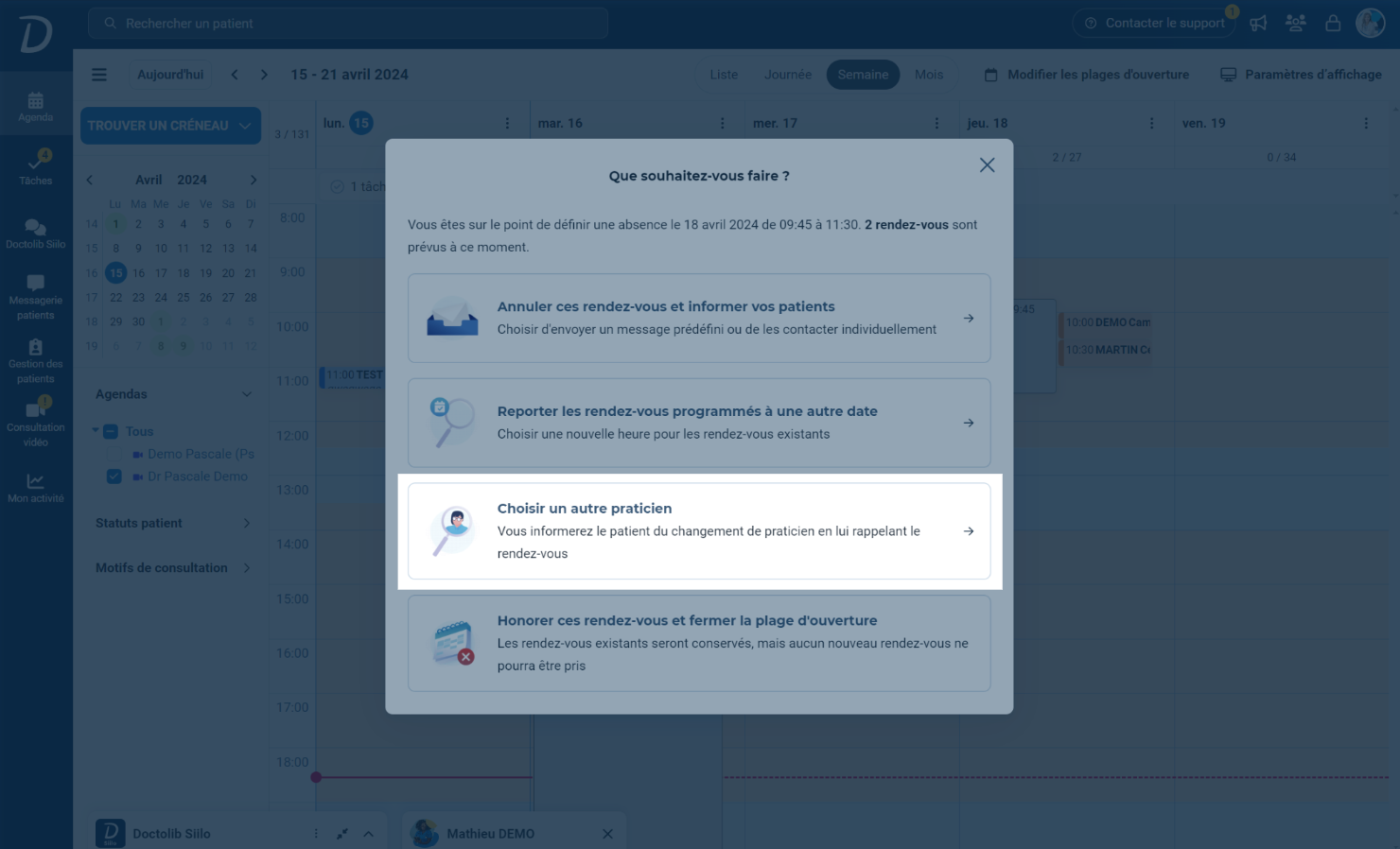Switch to the Mois view
This screenshot has height=849, width=1400.
[x=929, y=75]
